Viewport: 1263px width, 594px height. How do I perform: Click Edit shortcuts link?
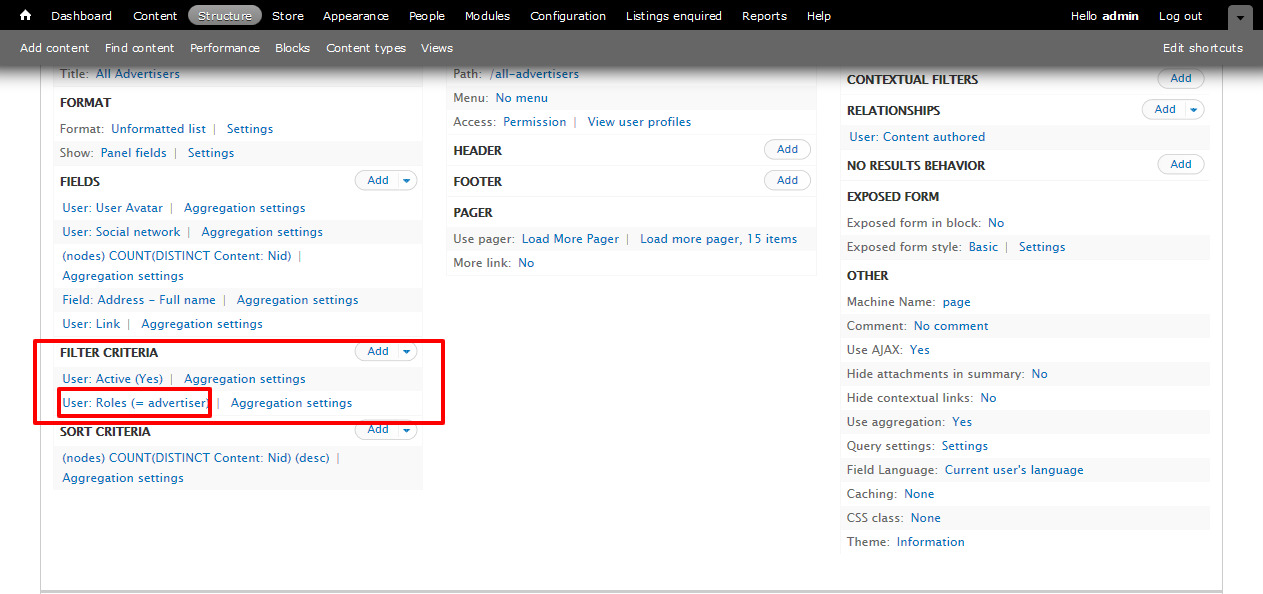(x=1202, y=48)
